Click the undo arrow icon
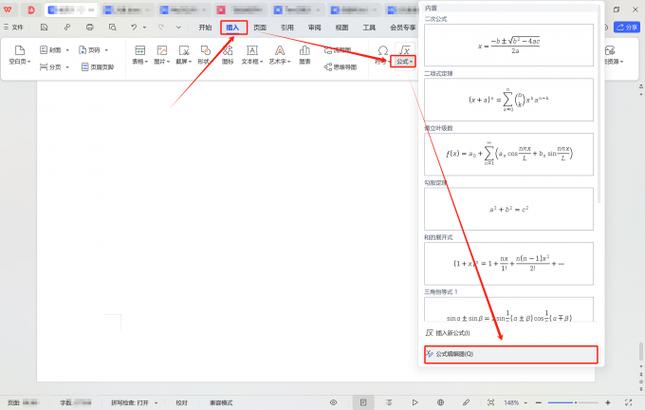The image size is (645, 410). 134,27
